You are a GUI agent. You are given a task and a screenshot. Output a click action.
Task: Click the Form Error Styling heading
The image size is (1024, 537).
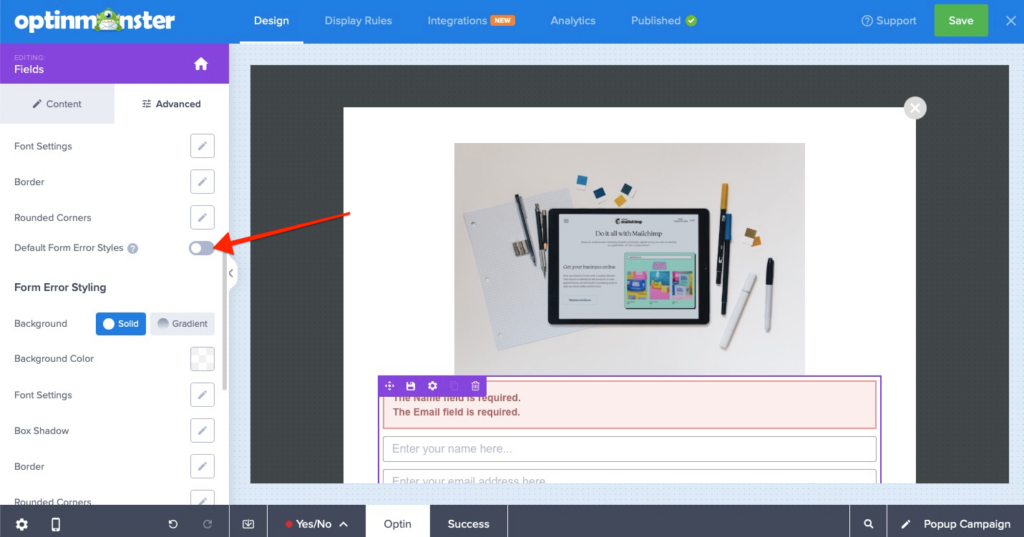pyautogui.click(x=60, y=287)
